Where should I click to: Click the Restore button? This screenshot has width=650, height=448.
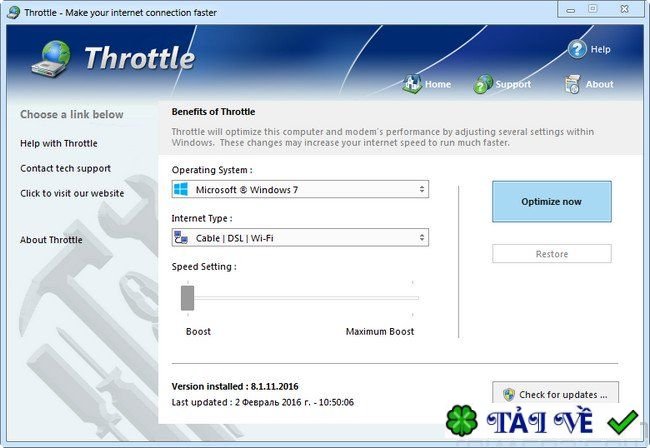(x=551, y=254)
